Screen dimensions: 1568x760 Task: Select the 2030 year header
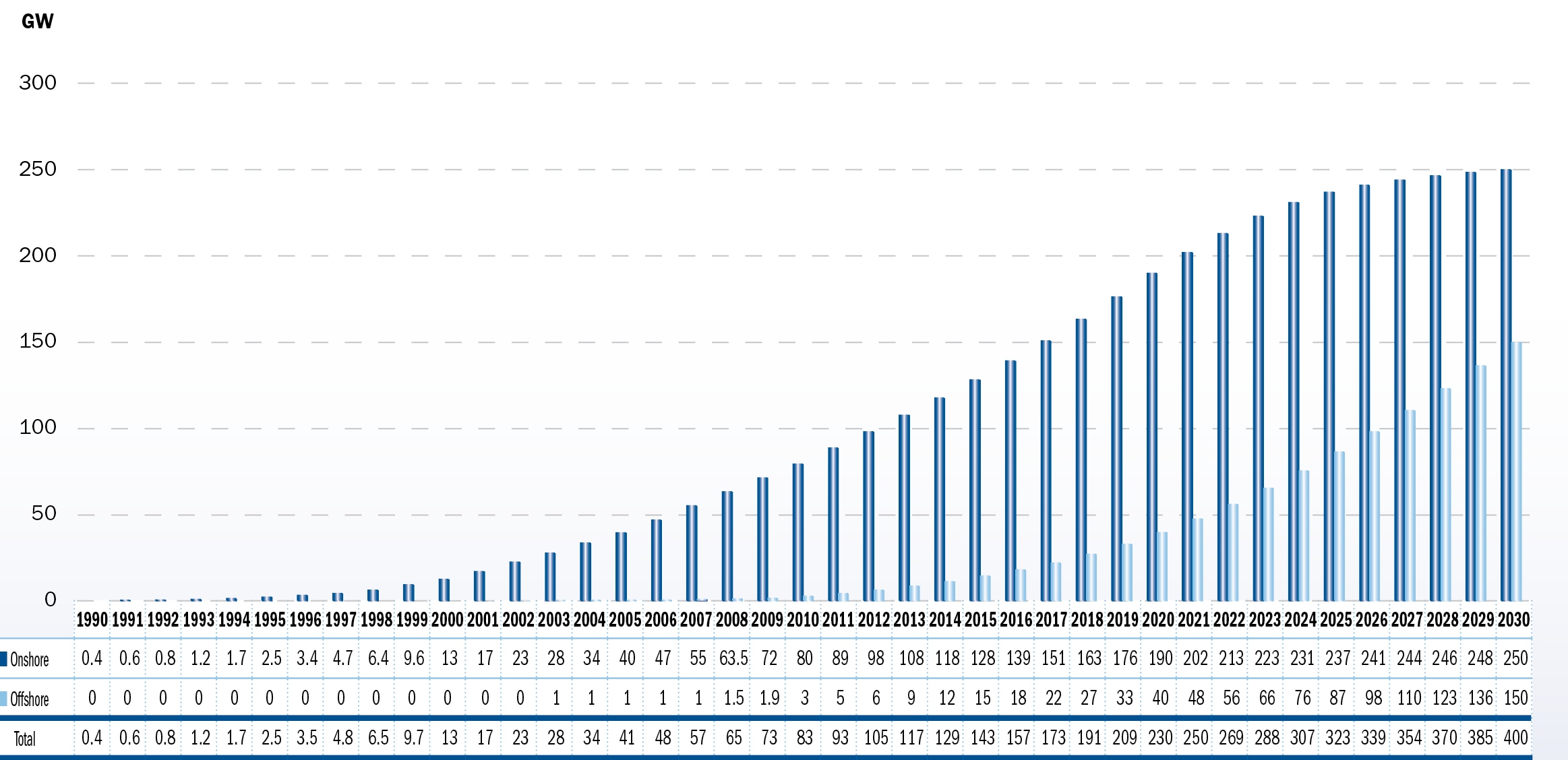coord(1514,620)
